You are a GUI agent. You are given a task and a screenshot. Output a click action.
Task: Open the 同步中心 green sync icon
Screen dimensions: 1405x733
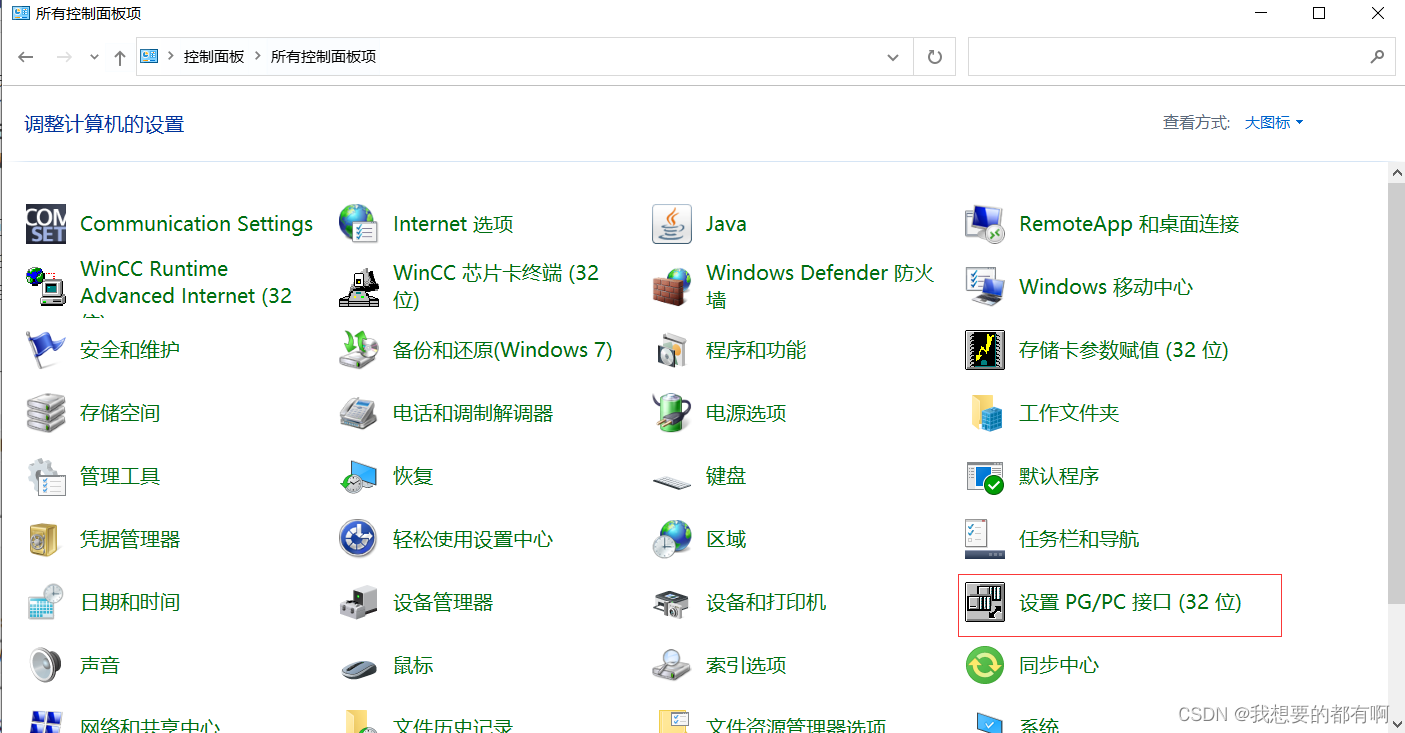985,665
